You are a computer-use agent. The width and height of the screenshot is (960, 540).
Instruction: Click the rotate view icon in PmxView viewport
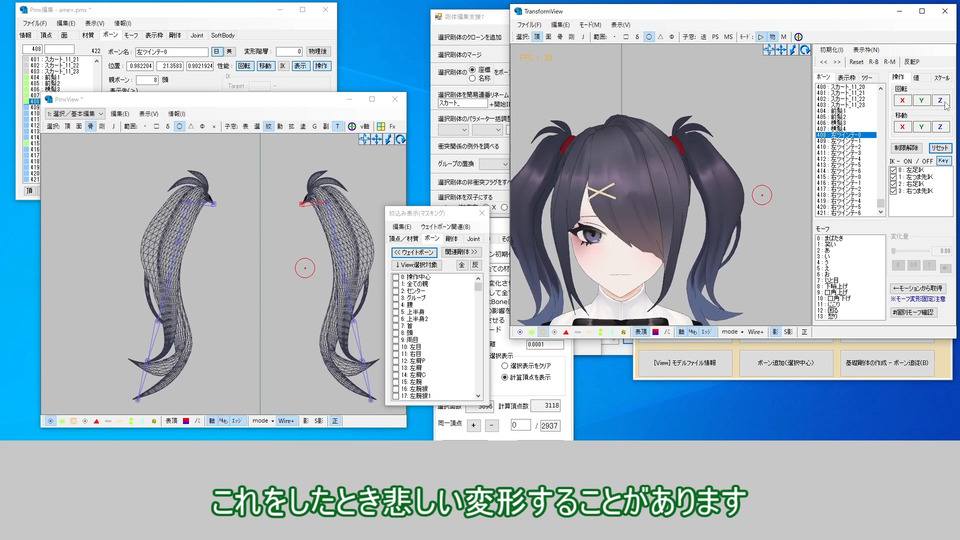(400, 140)
